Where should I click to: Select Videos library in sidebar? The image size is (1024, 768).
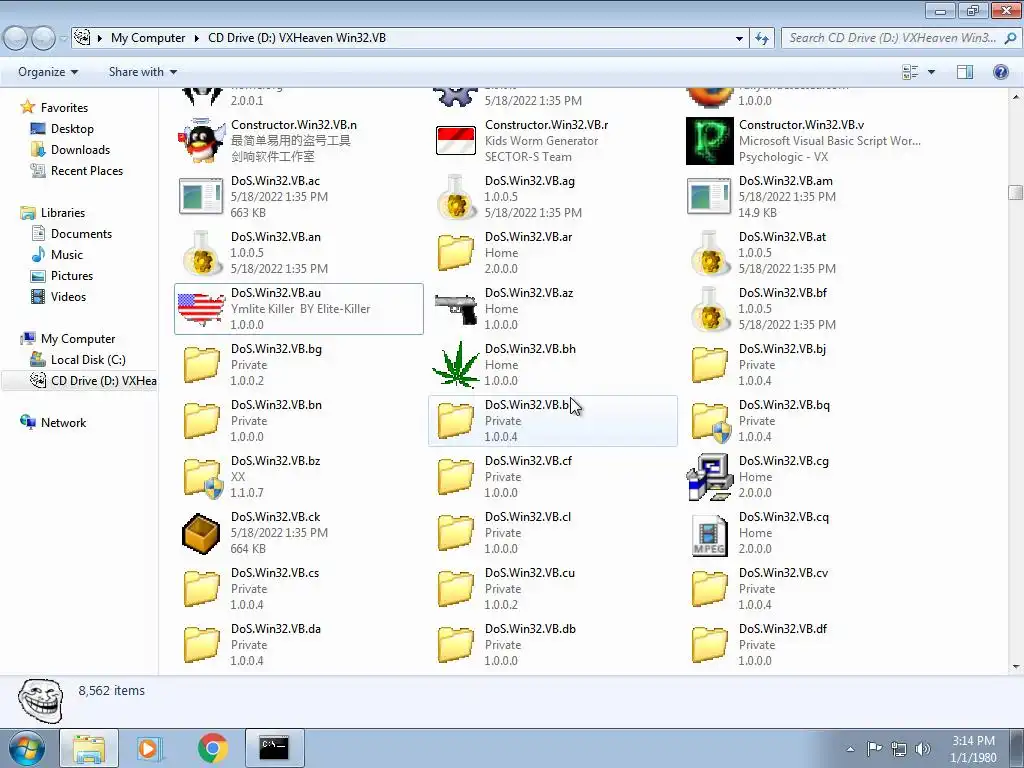(68, 296)
